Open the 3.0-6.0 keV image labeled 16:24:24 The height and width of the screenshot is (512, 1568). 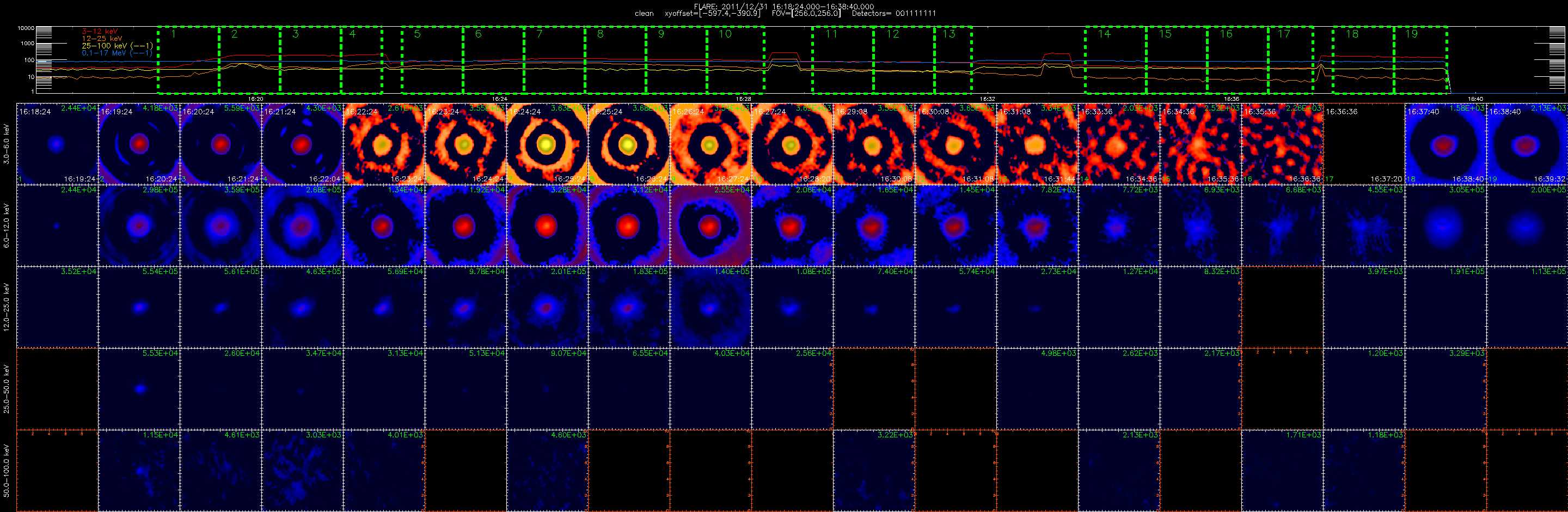click(547, 144)
